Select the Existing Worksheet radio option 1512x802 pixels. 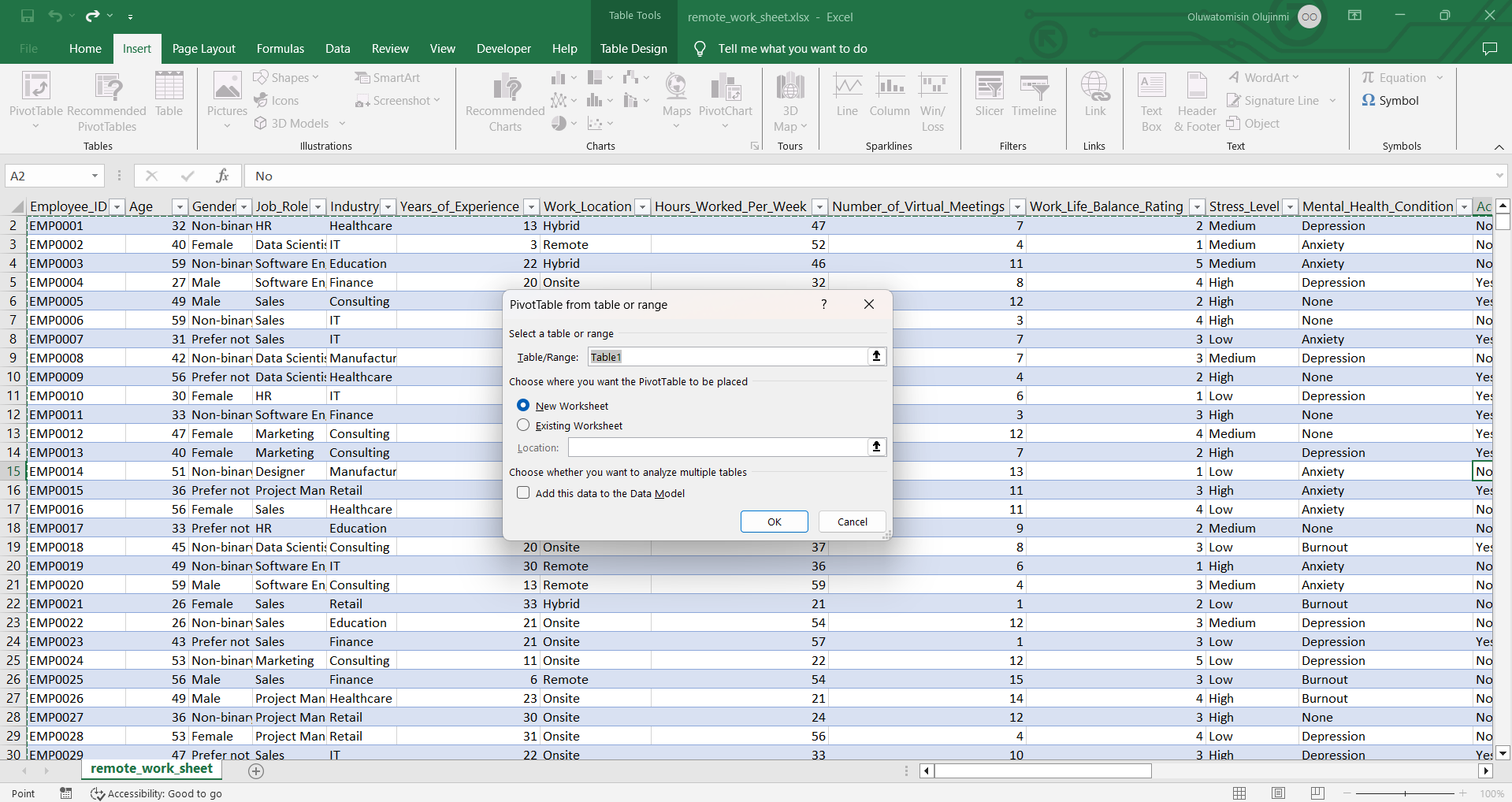(x=523, y=425)
